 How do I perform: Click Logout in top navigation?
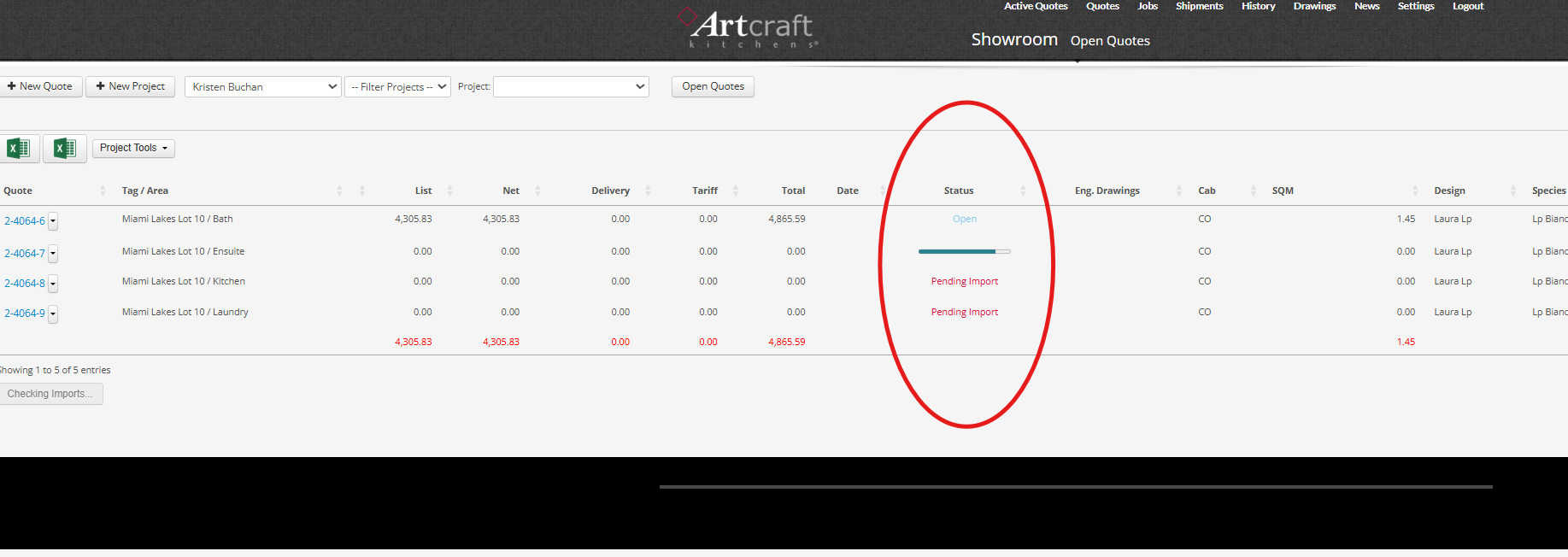[1468, 6]
